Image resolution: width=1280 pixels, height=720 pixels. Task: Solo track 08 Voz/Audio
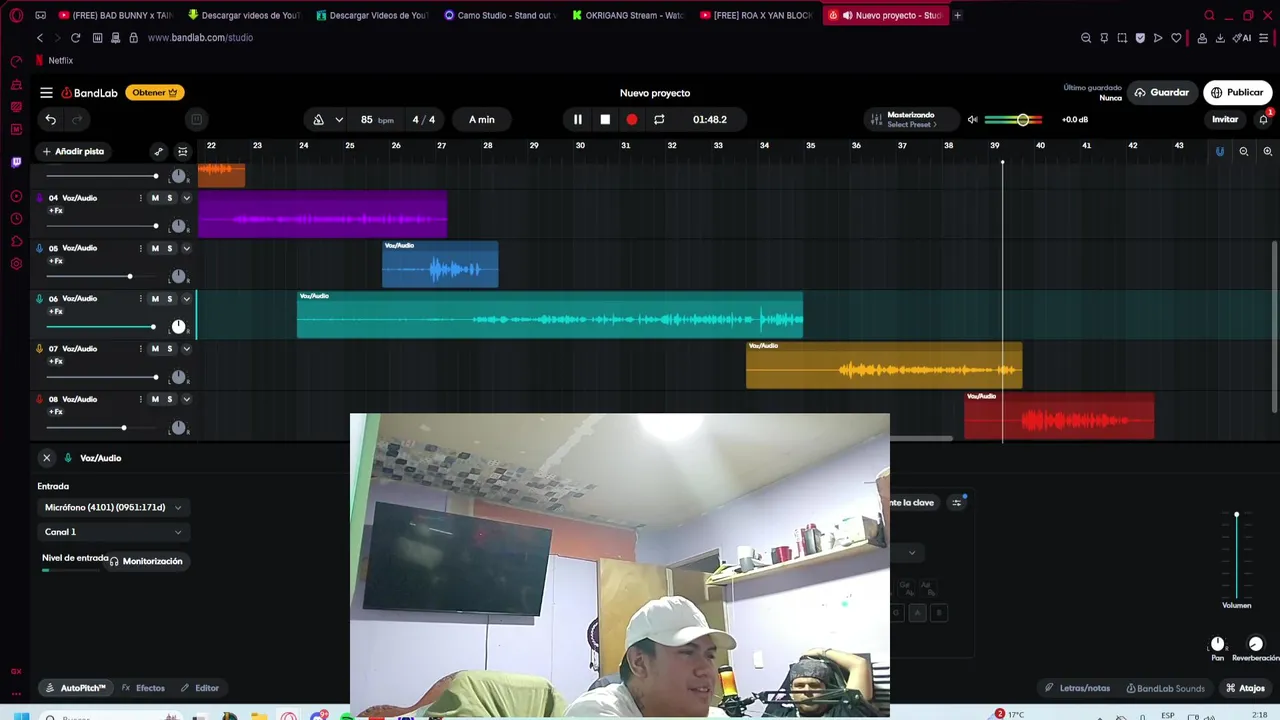click(170, 399)
